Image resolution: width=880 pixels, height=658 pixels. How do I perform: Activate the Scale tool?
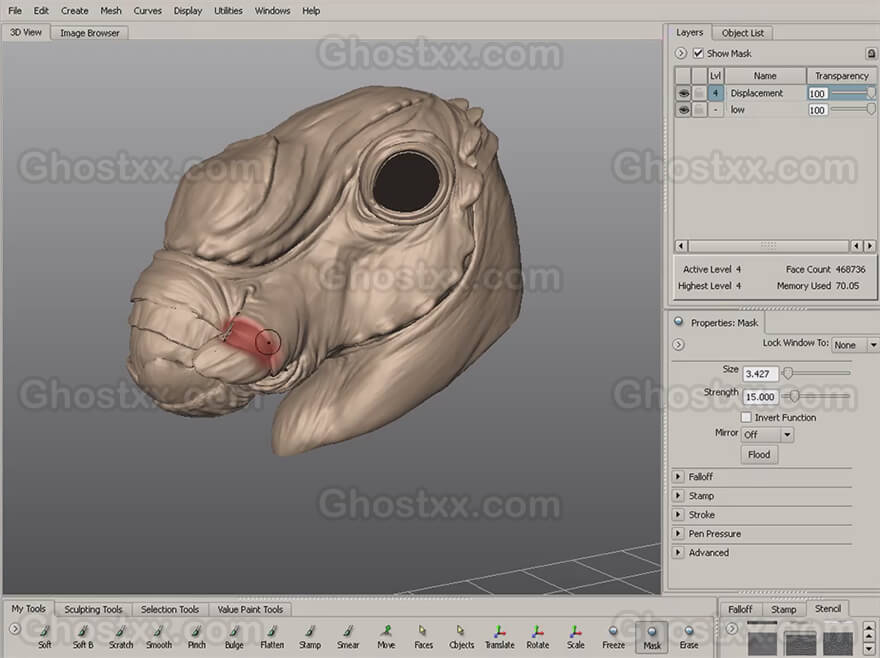pos(575,637)
